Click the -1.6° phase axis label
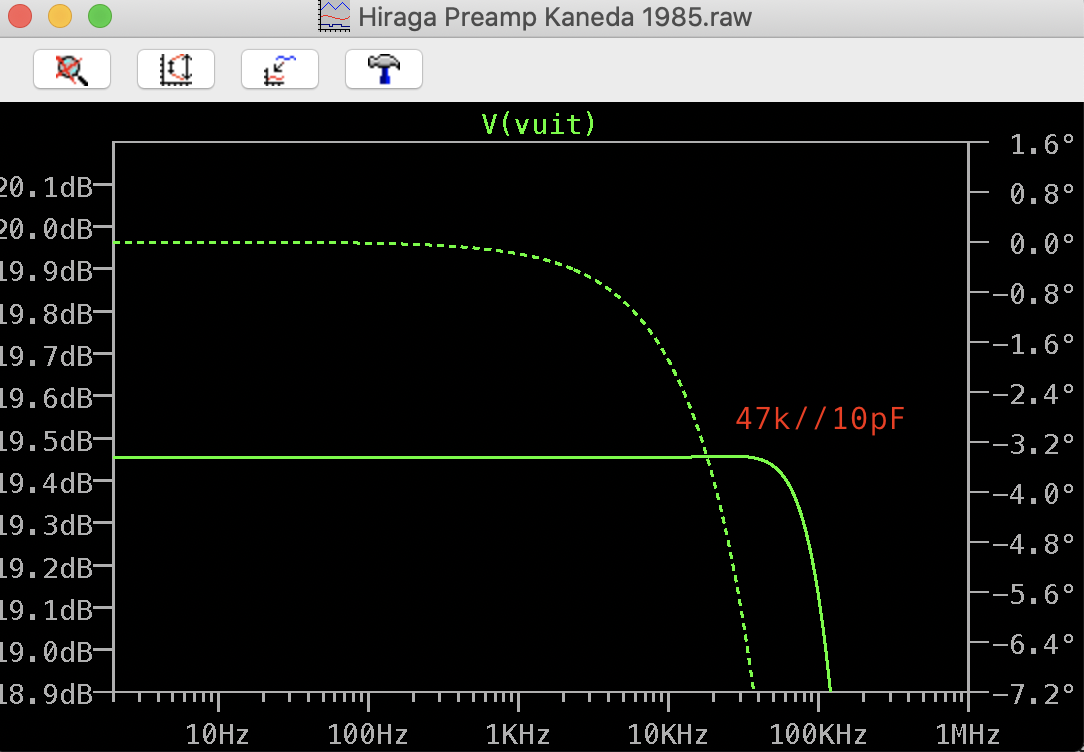This screenshot has height=752, width=1084. coord(1034,344)
